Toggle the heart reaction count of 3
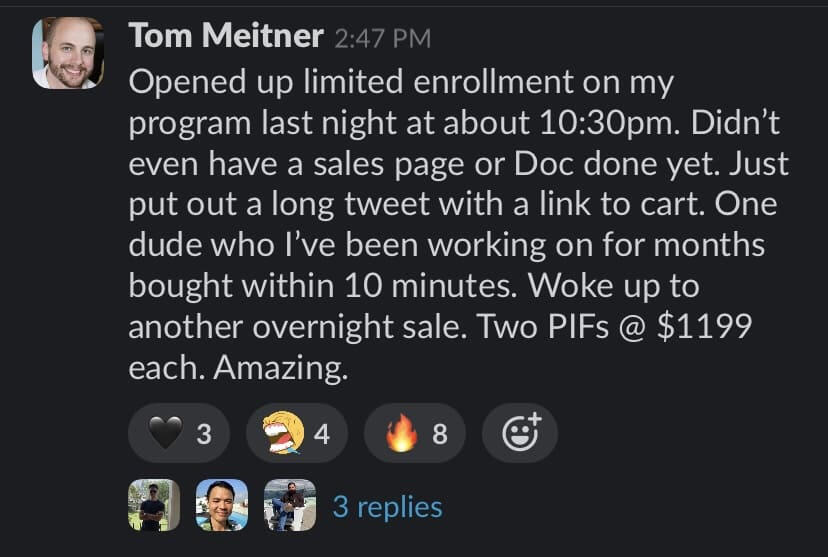Screen dimensions: 828x557 coord(204,434)
